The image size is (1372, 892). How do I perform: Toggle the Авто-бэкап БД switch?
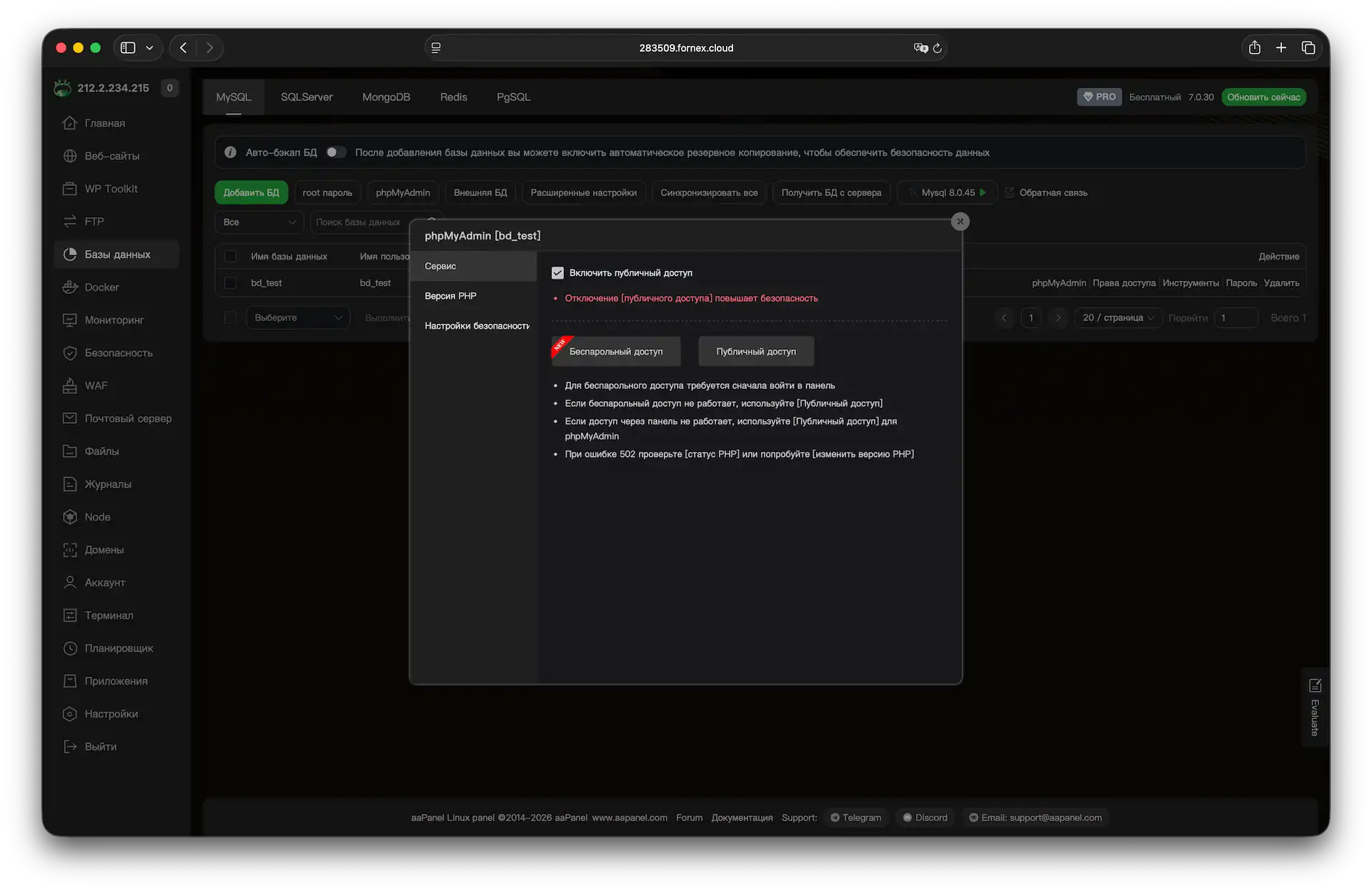click(x=336, y=152)
